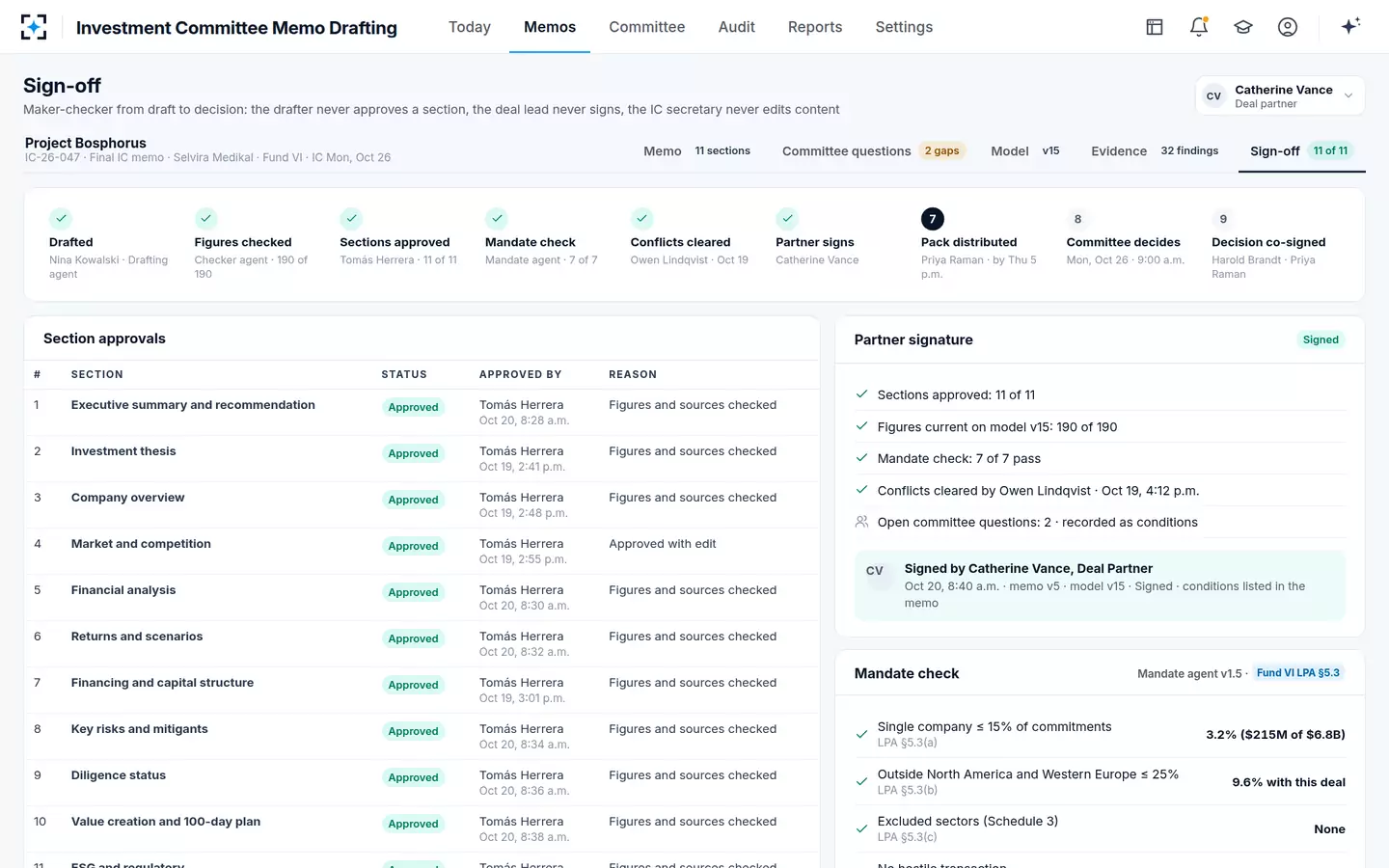This screenshot has width=1389, height=868.
Task: Select the Key risks and mitigants row
Action: 422,737
